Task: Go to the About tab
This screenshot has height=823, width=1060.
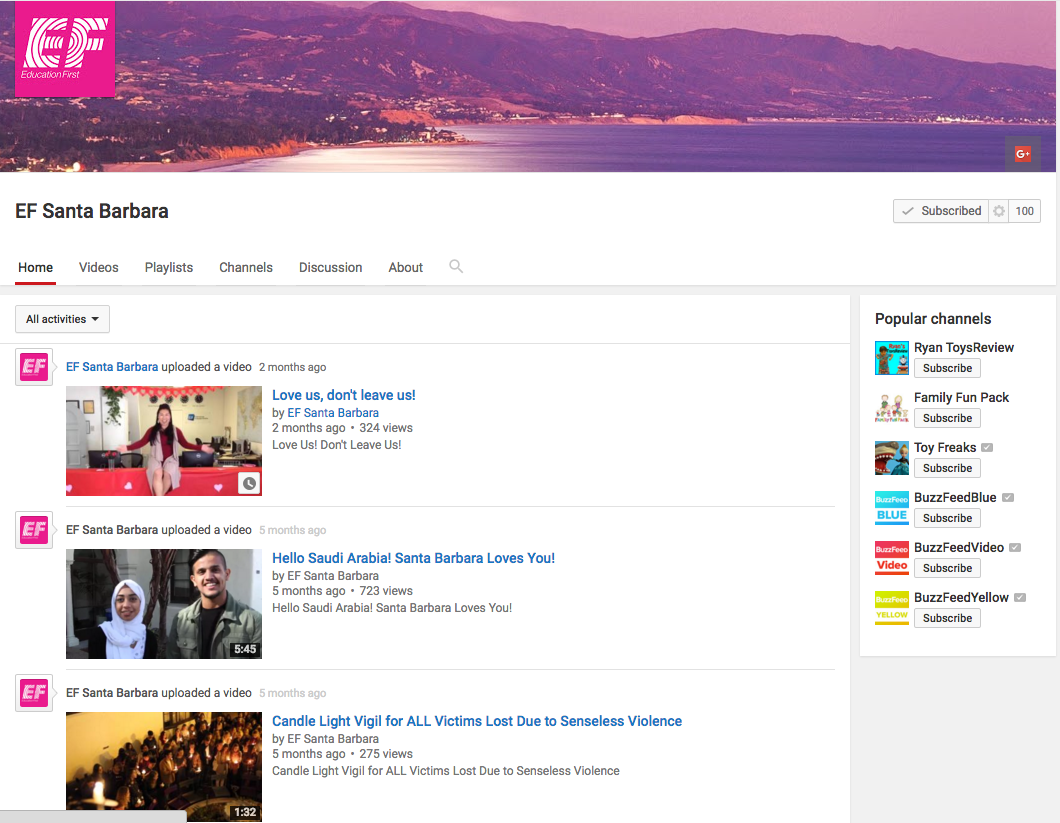Action: (406, 268)
